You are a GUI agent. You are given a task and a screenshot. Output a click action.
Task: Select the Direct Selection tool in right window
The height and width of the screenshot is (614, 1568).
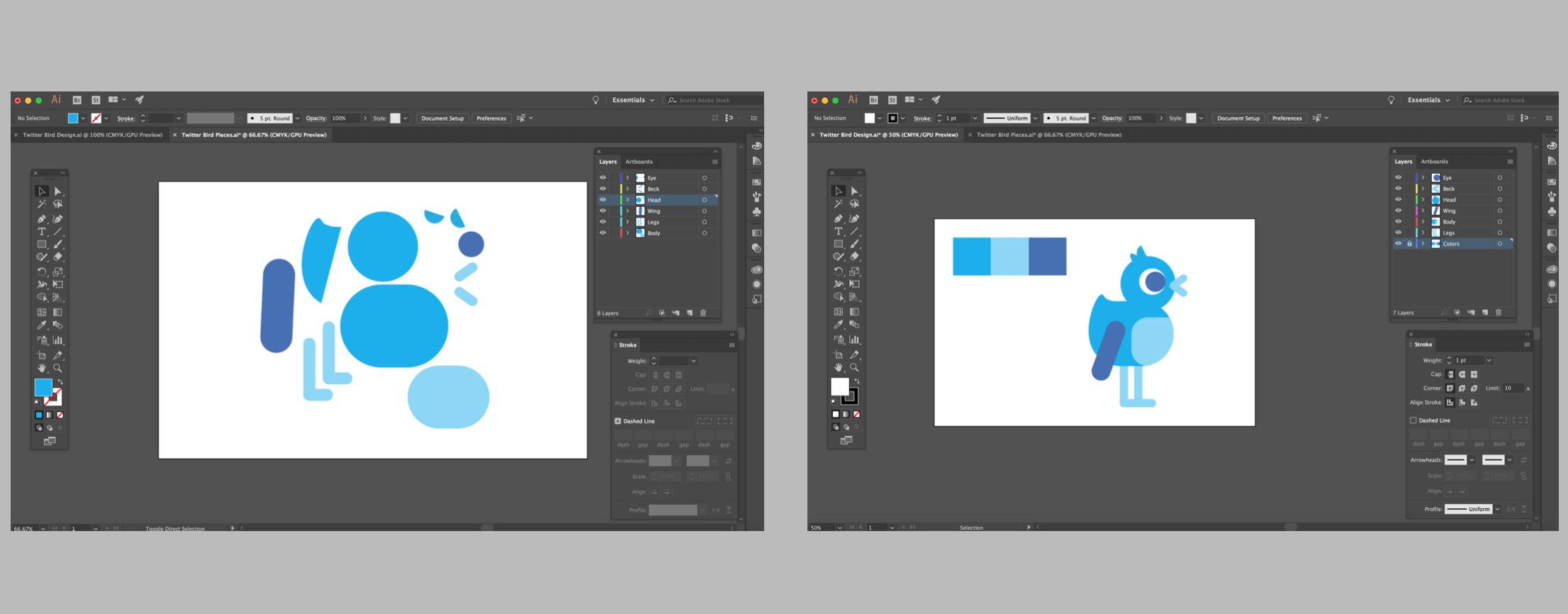pyautogui.click(x=855, y=191)
